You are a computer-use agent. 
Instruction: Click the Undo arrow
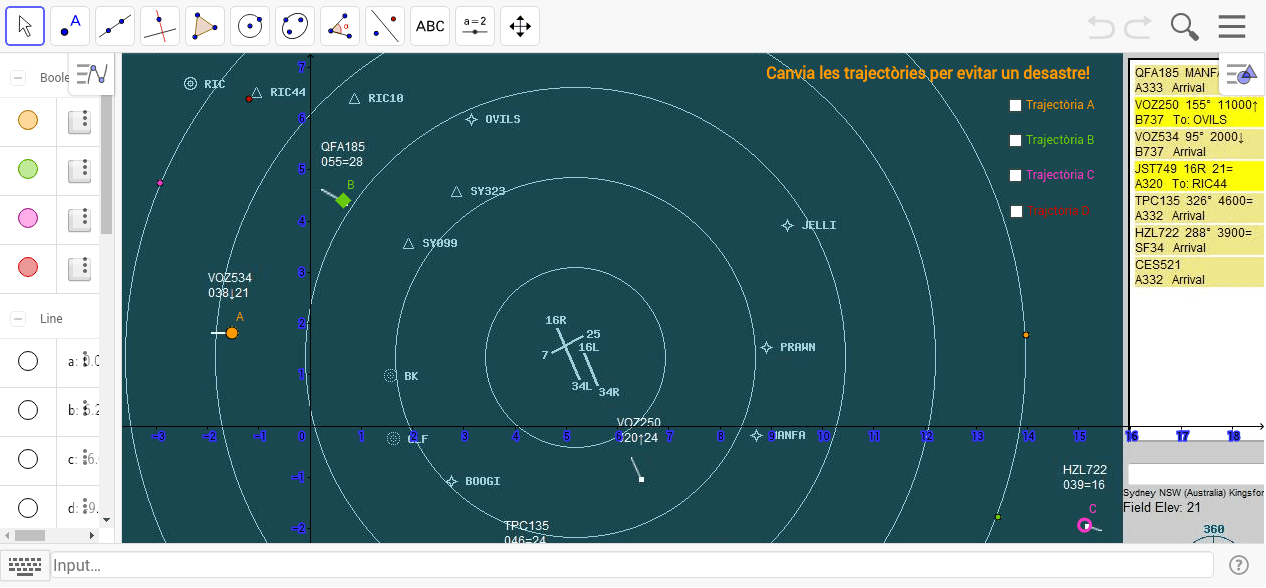coord(1101,27)
